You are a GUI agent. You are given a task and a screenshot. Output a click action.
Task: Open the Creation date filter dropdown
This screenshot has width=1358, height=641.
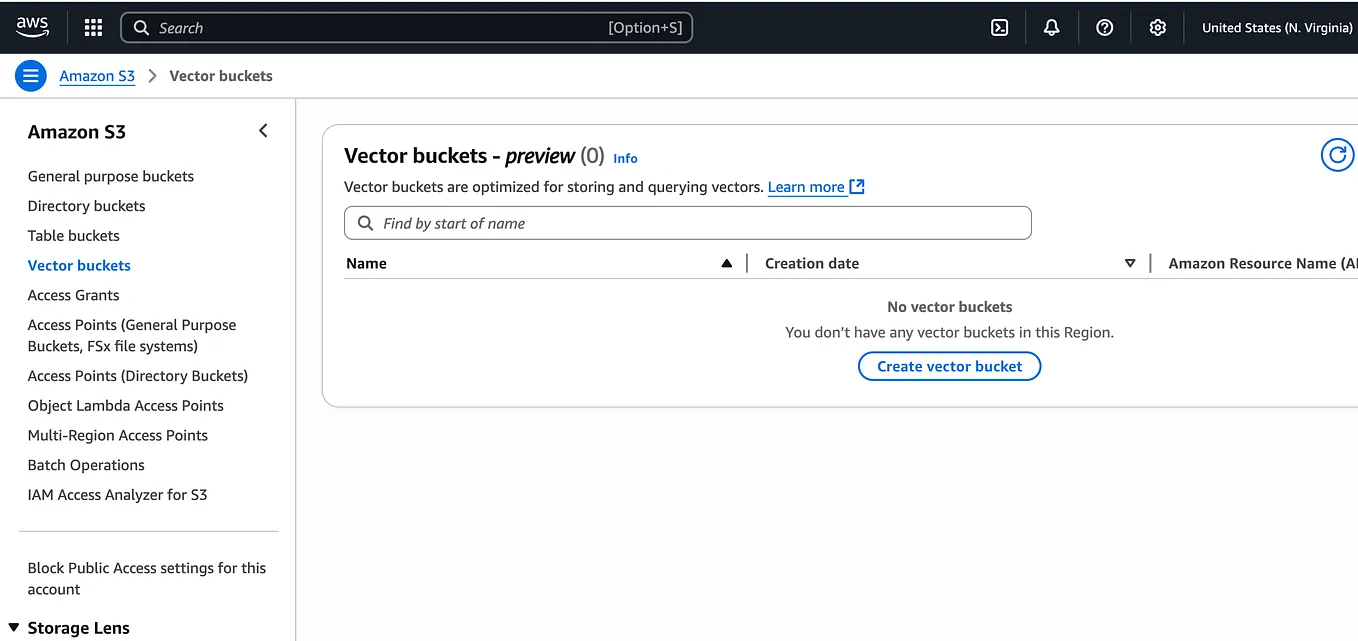click(x=1130, y=263)
